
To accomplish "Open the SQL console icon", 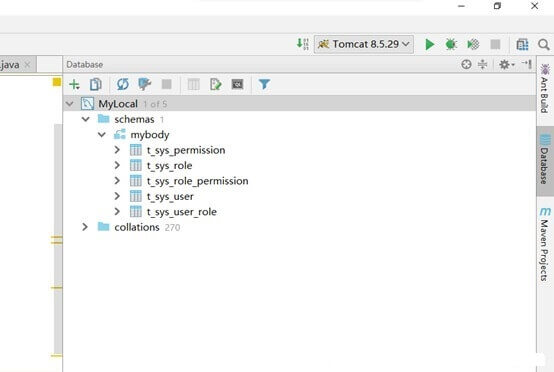I will [237, 84].
